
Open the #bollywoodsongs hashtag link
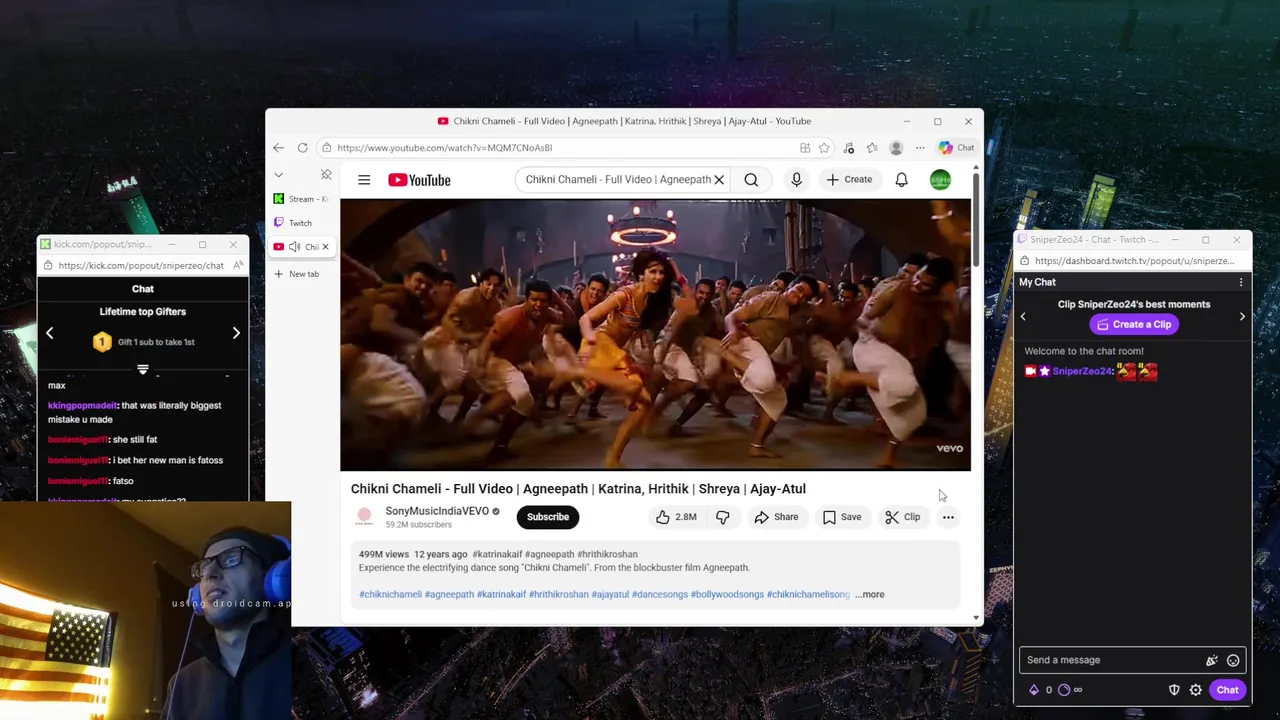[727, 594]
